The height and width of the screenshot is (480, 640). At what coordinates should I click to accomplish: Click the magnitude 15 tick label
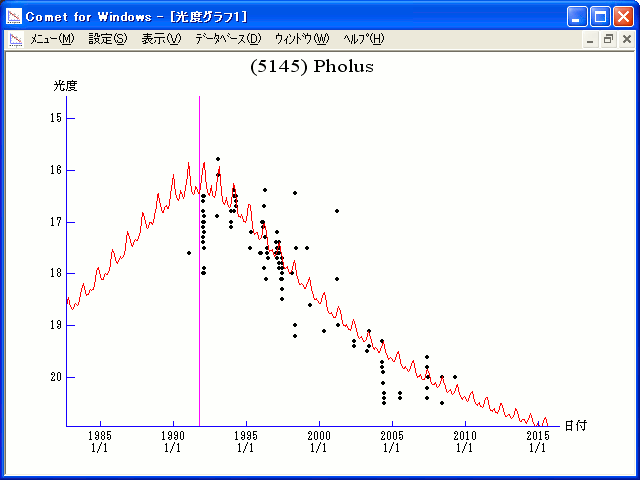(56, 118)
